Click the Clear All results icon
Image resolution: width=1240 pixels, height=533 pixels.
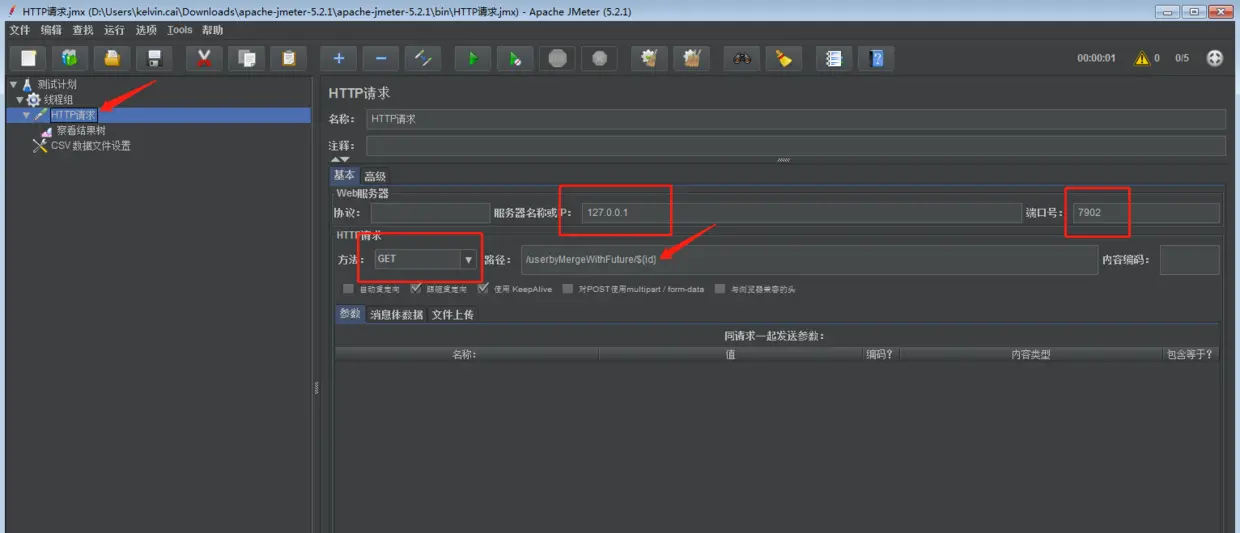[x=691, y=58]
